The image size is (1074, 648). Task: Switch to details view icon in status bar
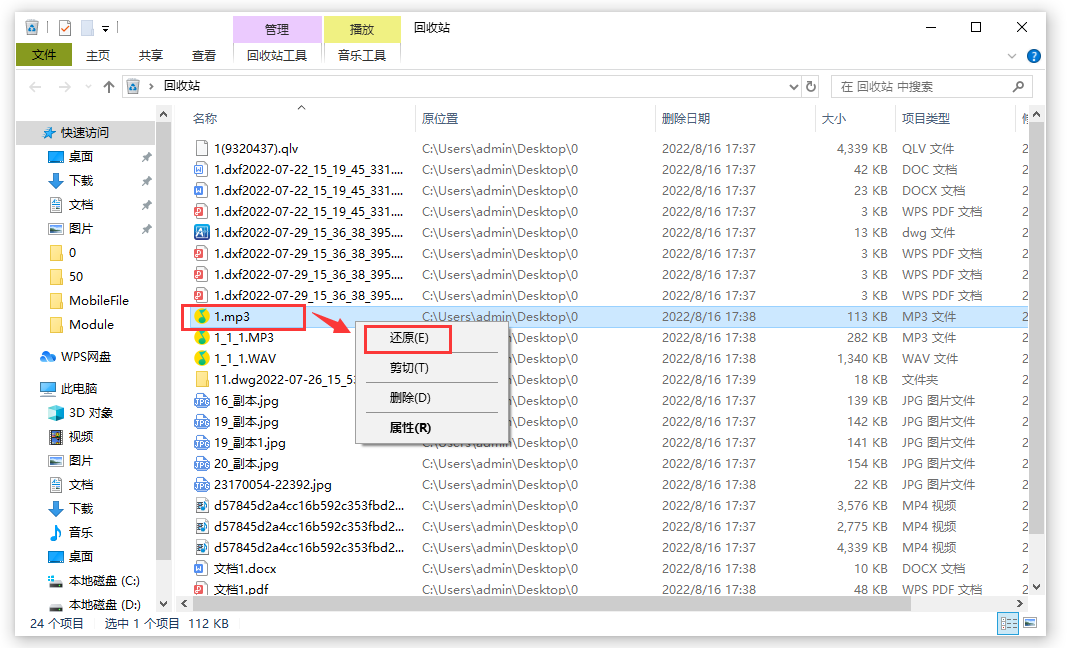(1007, 623)
